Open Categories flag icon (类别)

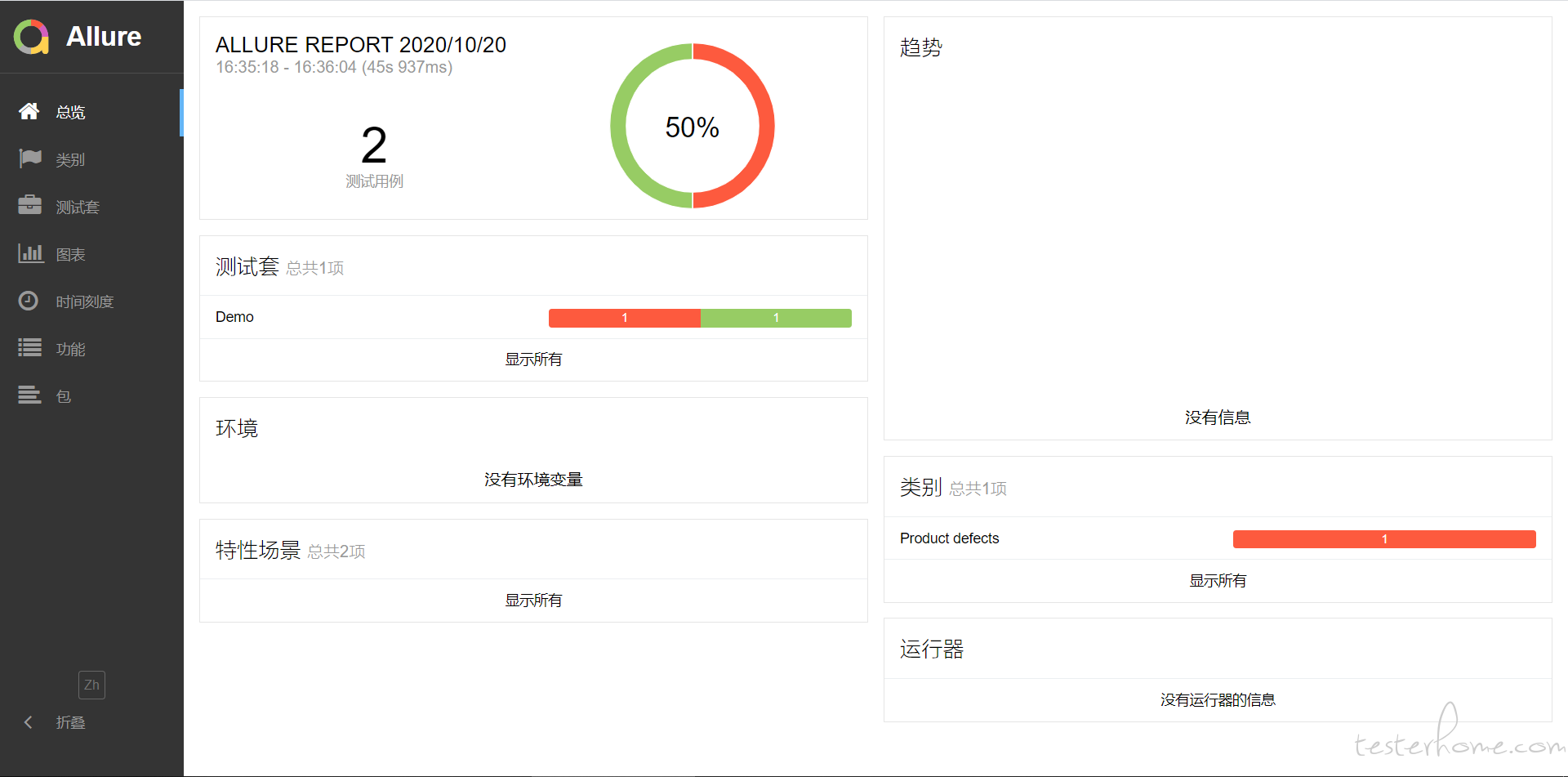pyautogui.click(x=30, y=159)
